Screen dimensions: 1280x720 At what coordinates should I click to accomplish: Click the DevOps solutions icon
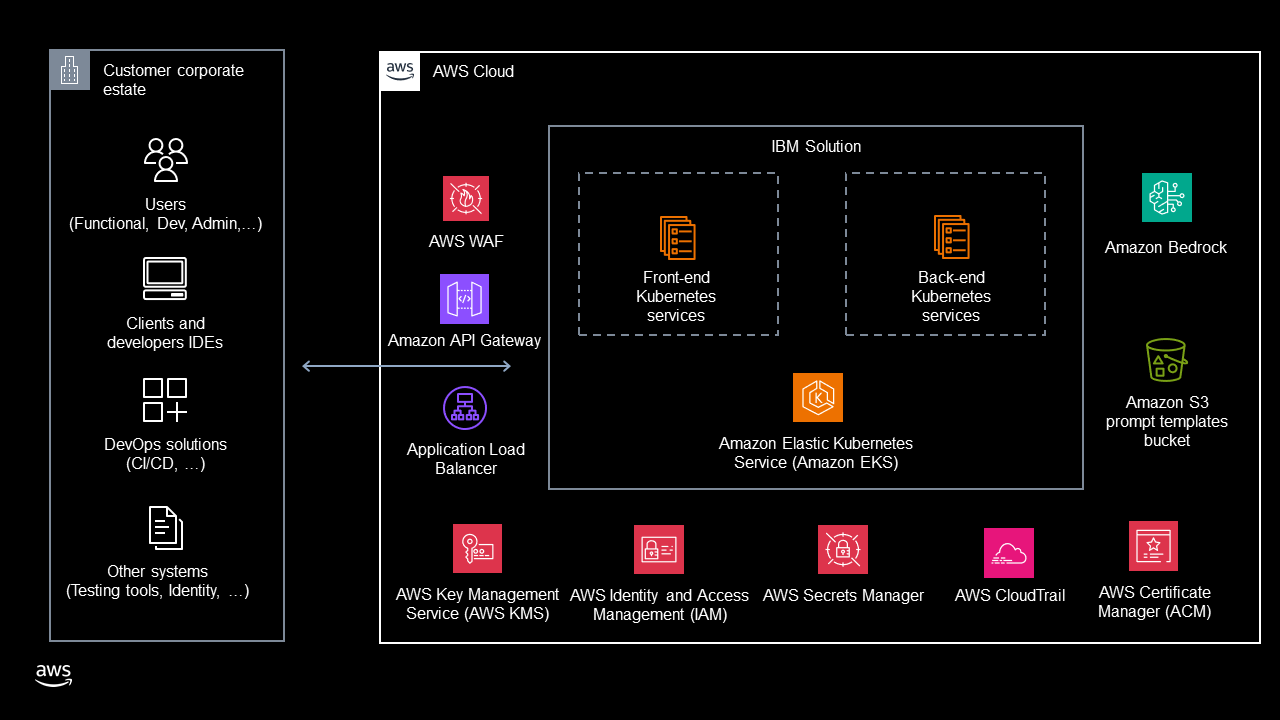coord(165,398)
